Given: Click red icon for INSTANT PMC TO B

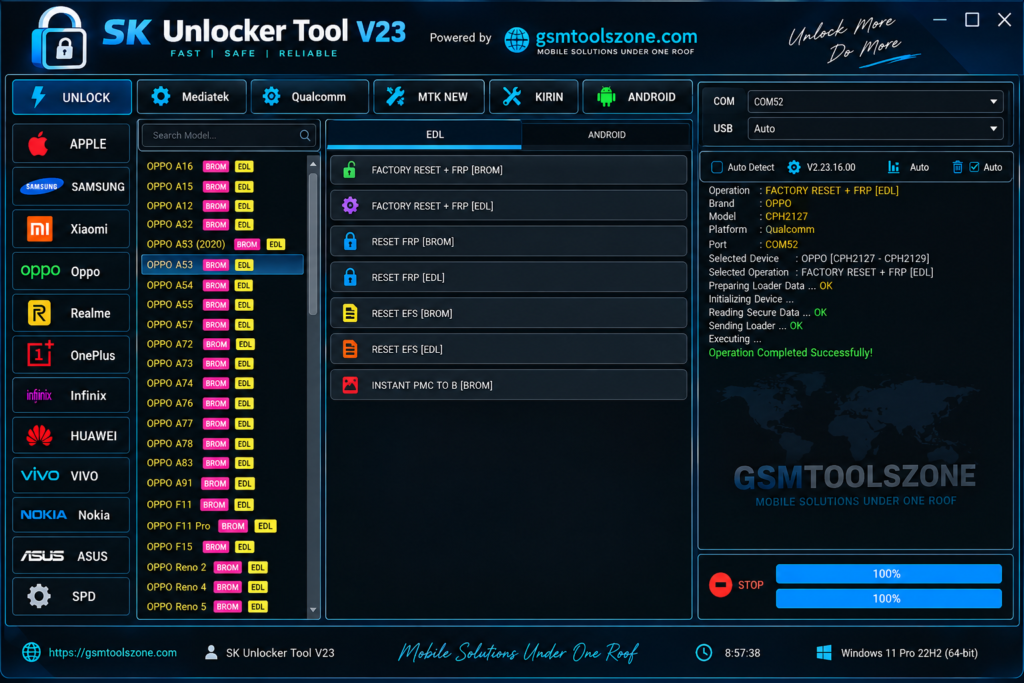Looking at the screenshot, I should click(x=350, y=385).
